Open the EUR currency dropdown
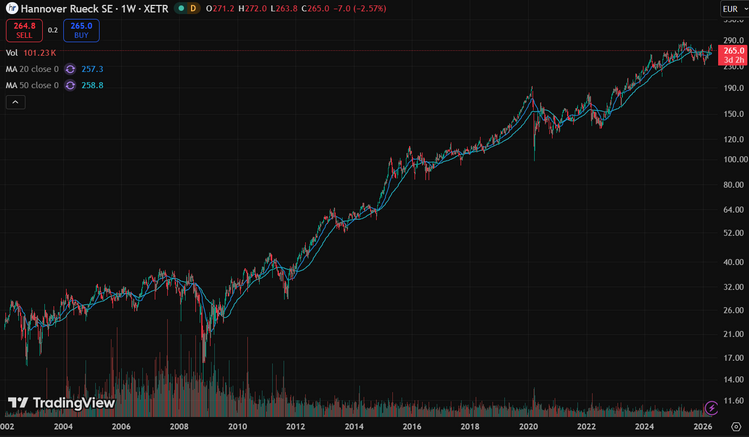 (x=734, y=9)
